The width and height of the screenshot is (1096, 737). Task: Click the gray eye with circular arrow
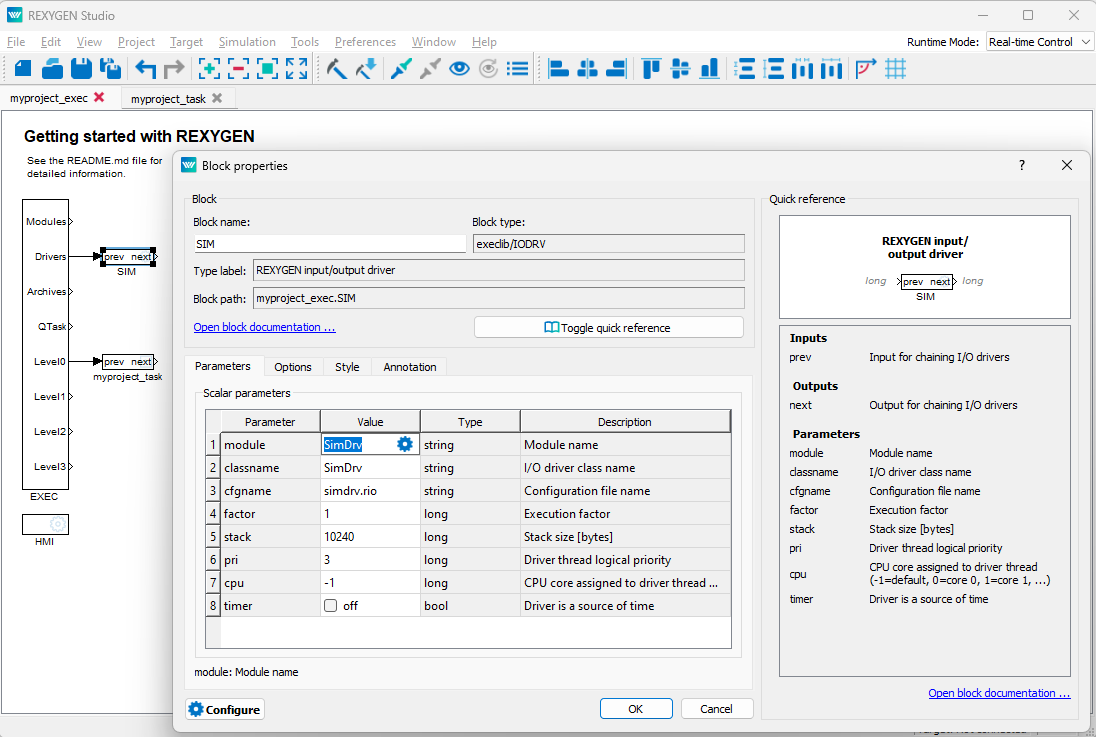tap(489, 69)
